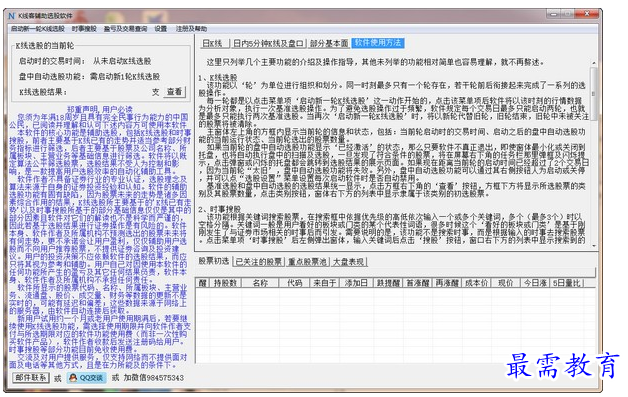Click the 邮件联系 button
This screenshot has height=397, width=628.
[x=31, y=378]
